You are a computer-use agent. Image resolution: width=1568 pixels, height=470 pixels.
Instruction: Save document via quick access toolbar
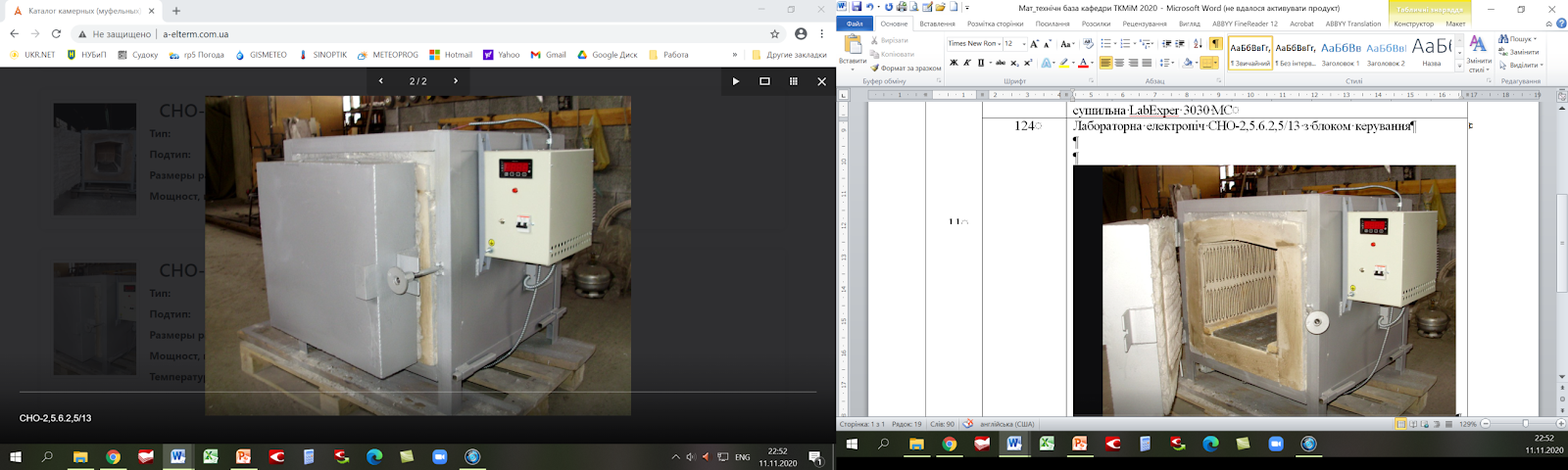point(857,7)
